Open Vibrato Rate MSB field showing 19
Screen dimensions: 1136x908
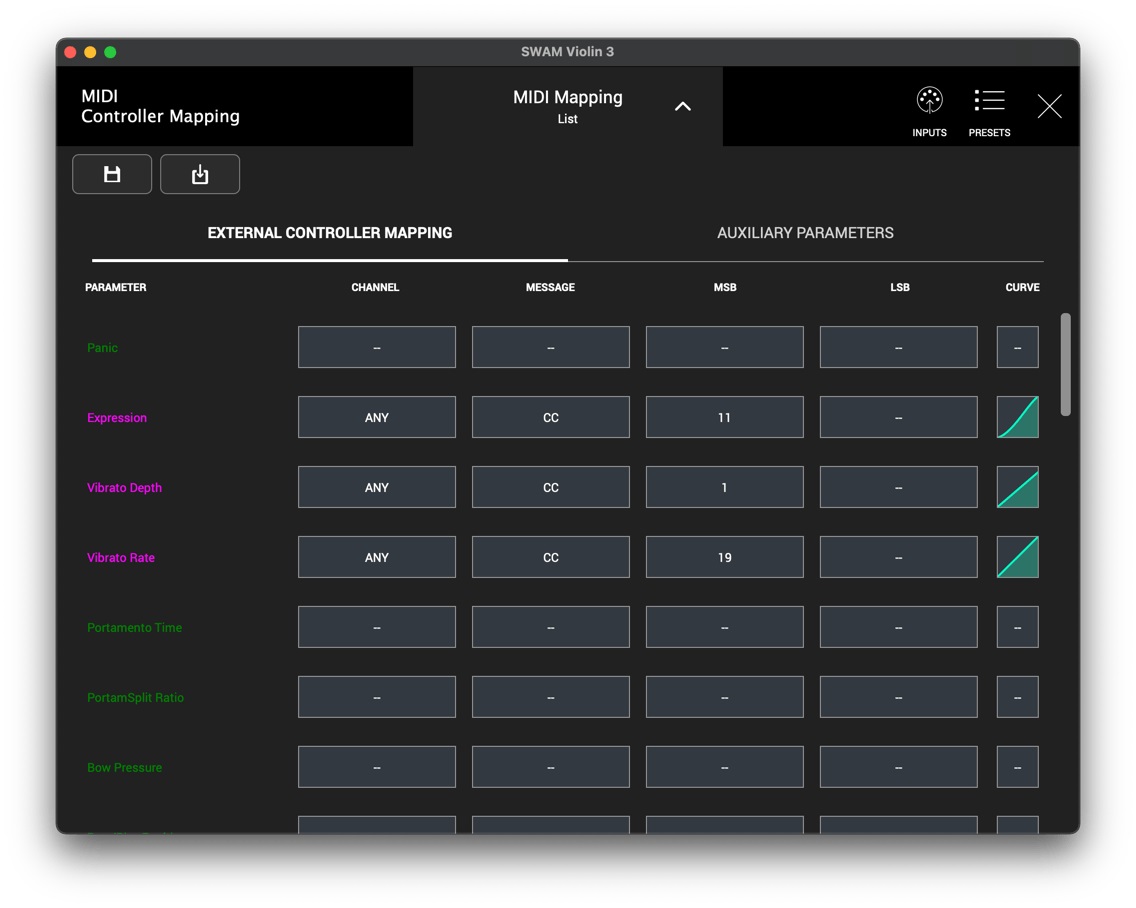724,557
